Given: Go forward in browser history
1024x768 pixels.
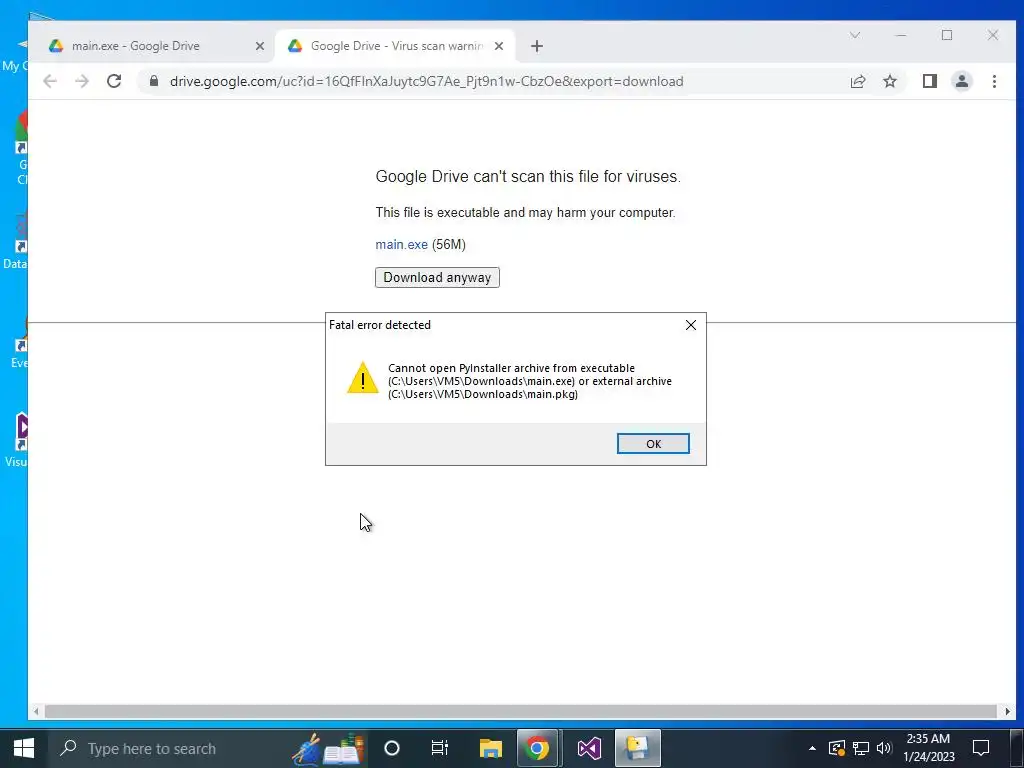Looking at the screenshot, I should click(x=82, y=81).
